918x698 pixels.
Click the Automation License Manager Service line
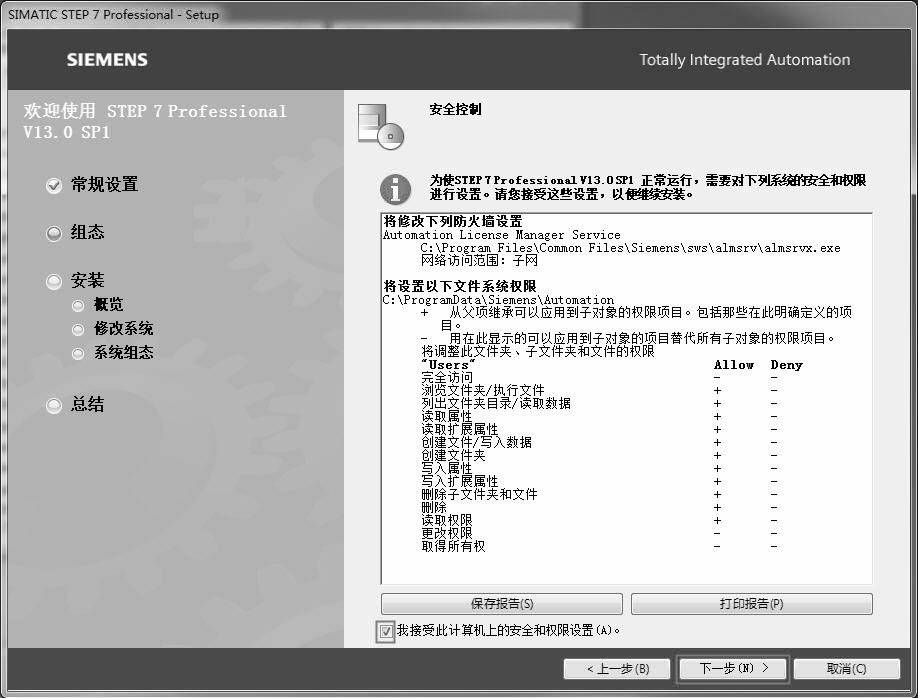502,235
